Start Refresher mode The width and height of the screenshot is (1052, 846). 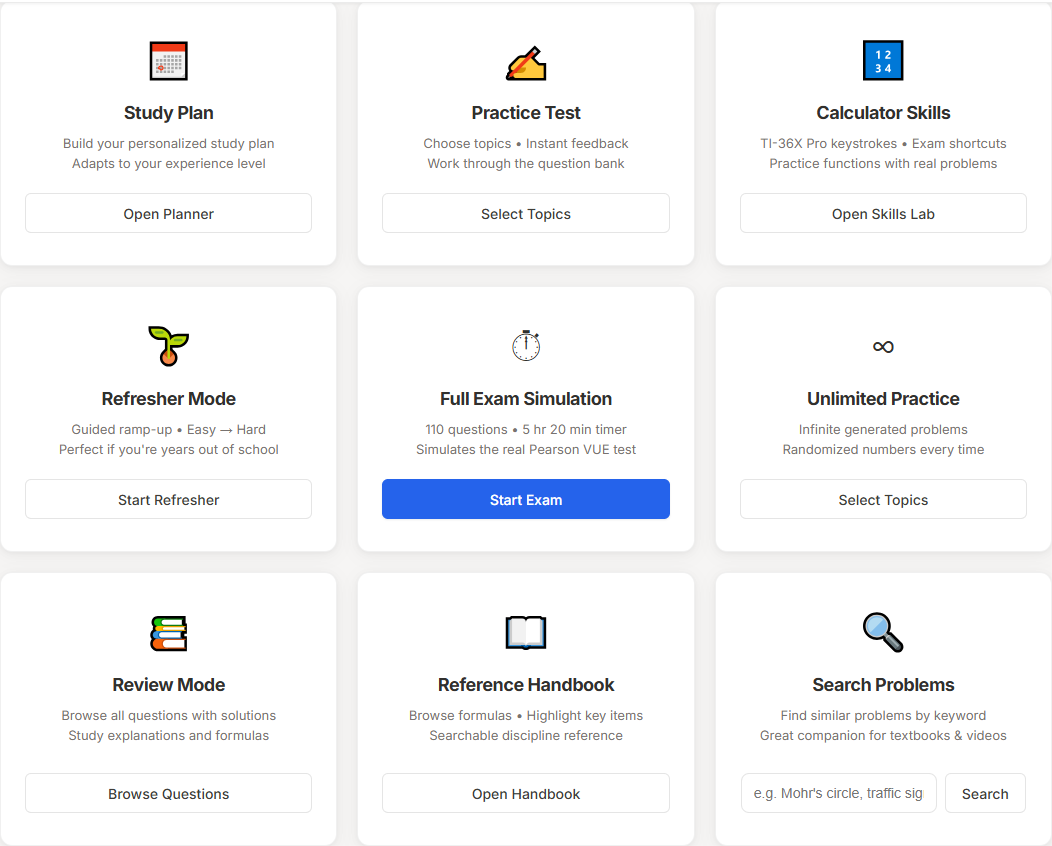[x=168, y=499]
